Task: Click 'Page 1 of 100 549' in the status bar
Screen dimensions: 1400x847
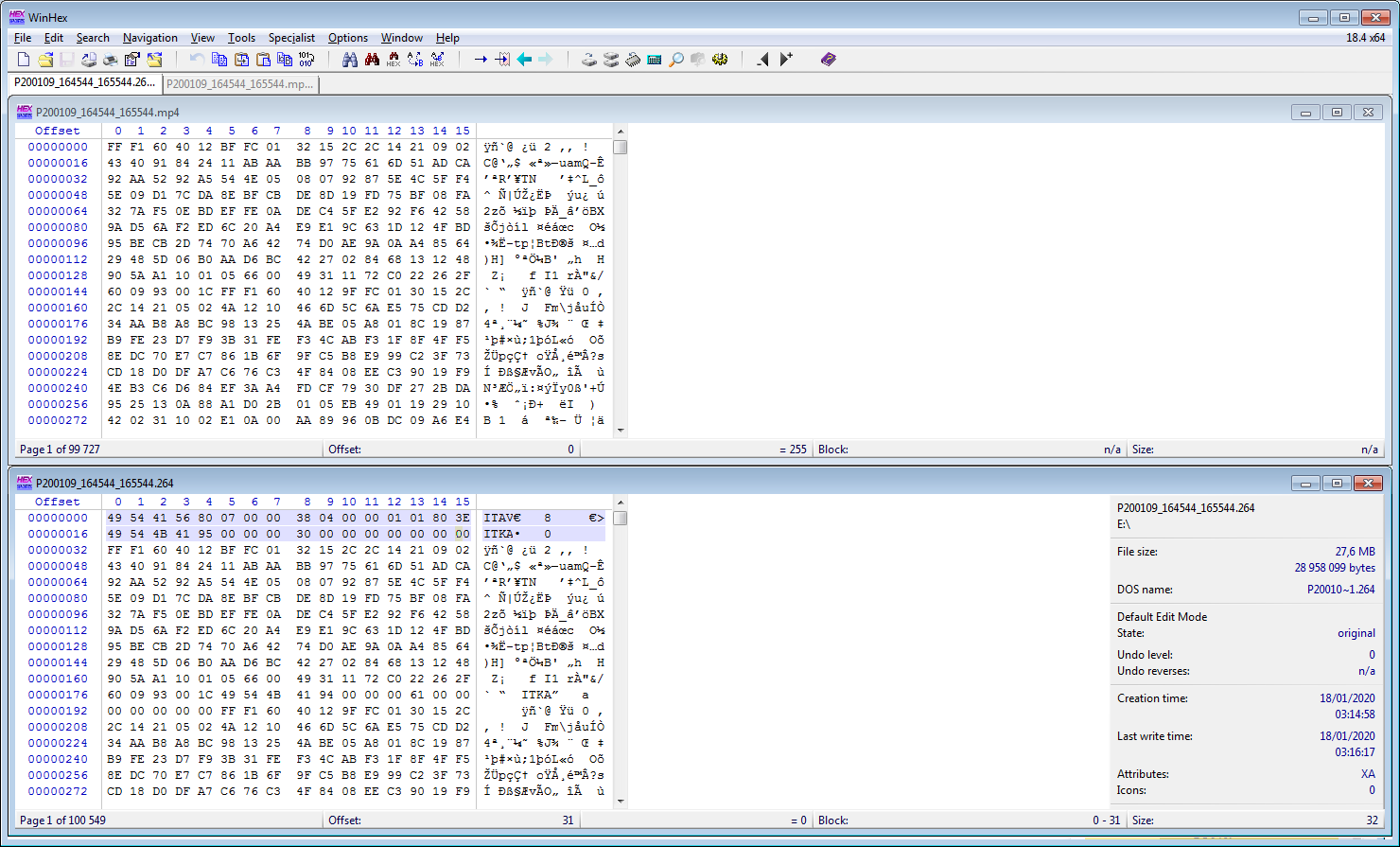Action: (x=62, y=821)
